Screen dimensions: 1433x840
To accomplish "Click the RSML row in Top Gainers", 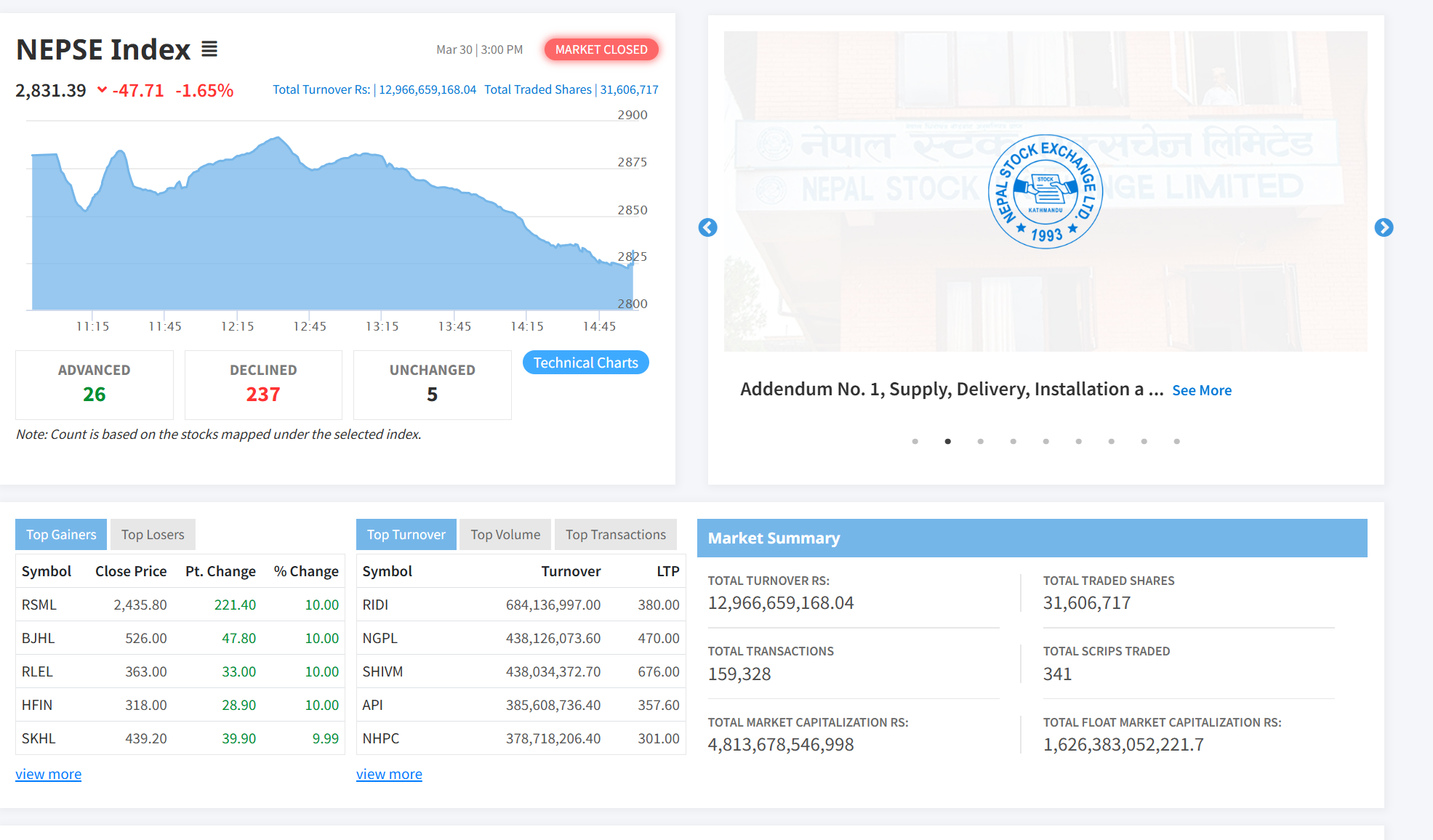I will coord(39,605).
